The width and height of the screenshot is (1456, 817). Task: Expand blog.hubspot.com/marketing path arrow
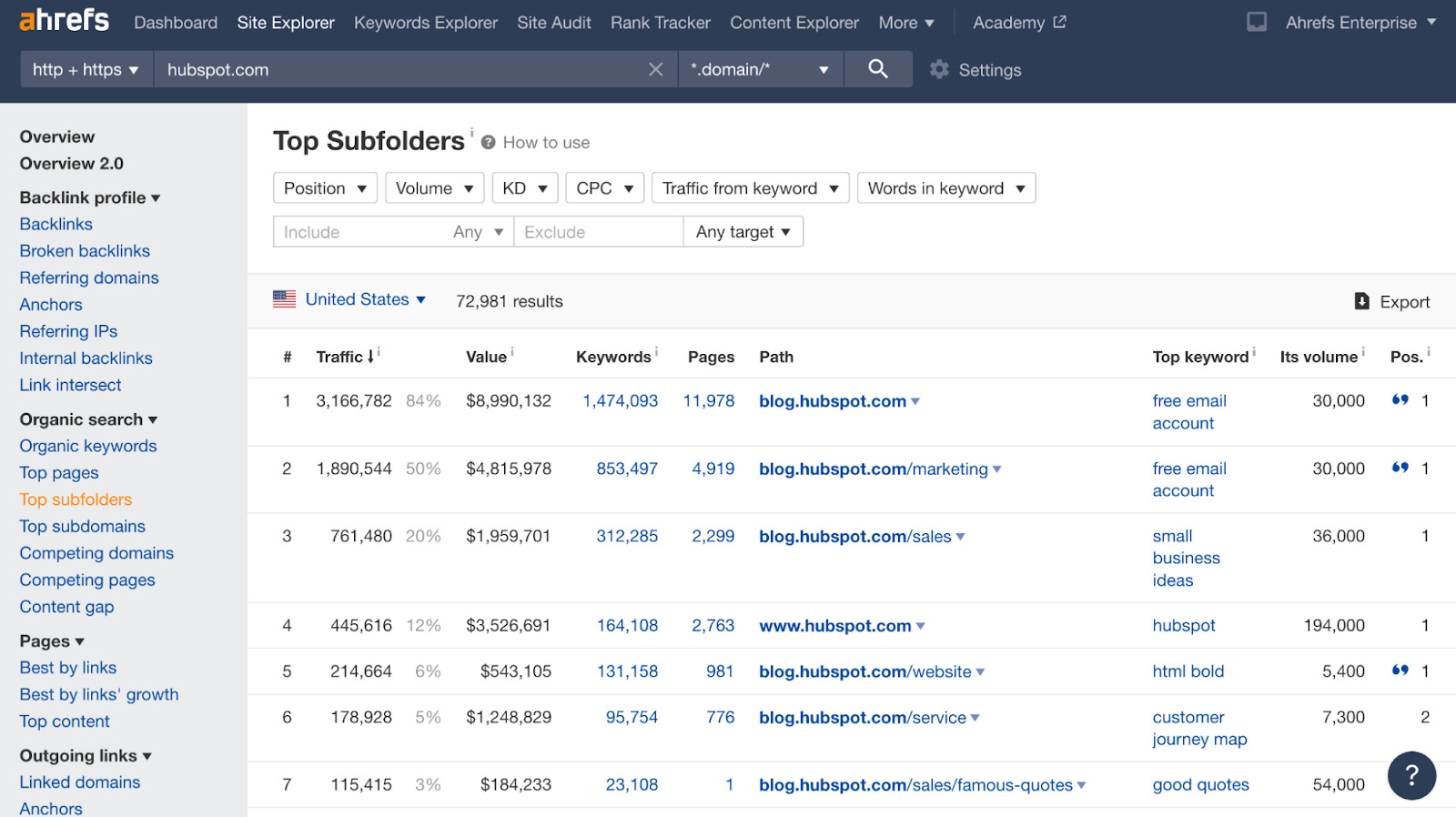point(997,469)
